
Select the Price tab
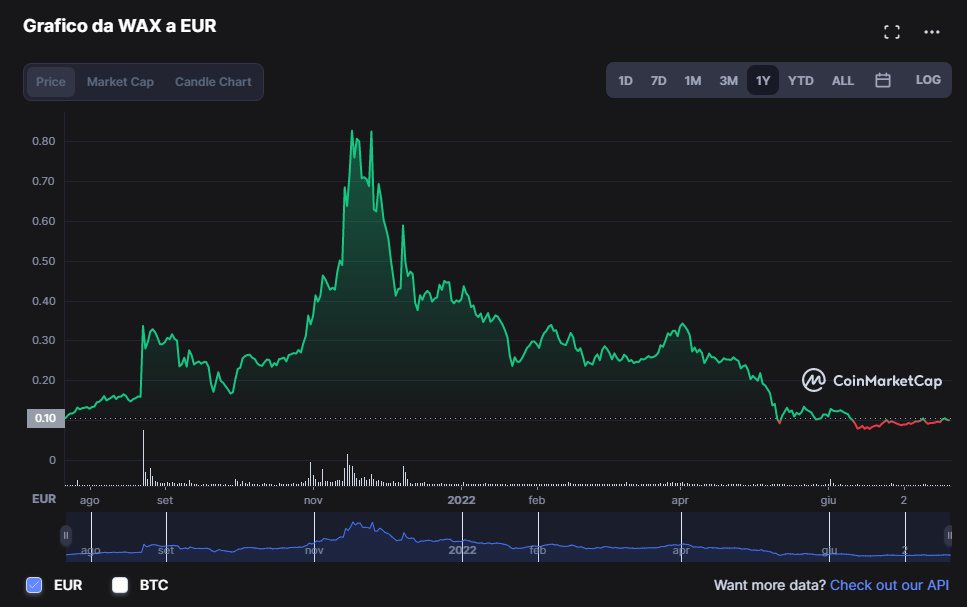[x=51, y=81]
